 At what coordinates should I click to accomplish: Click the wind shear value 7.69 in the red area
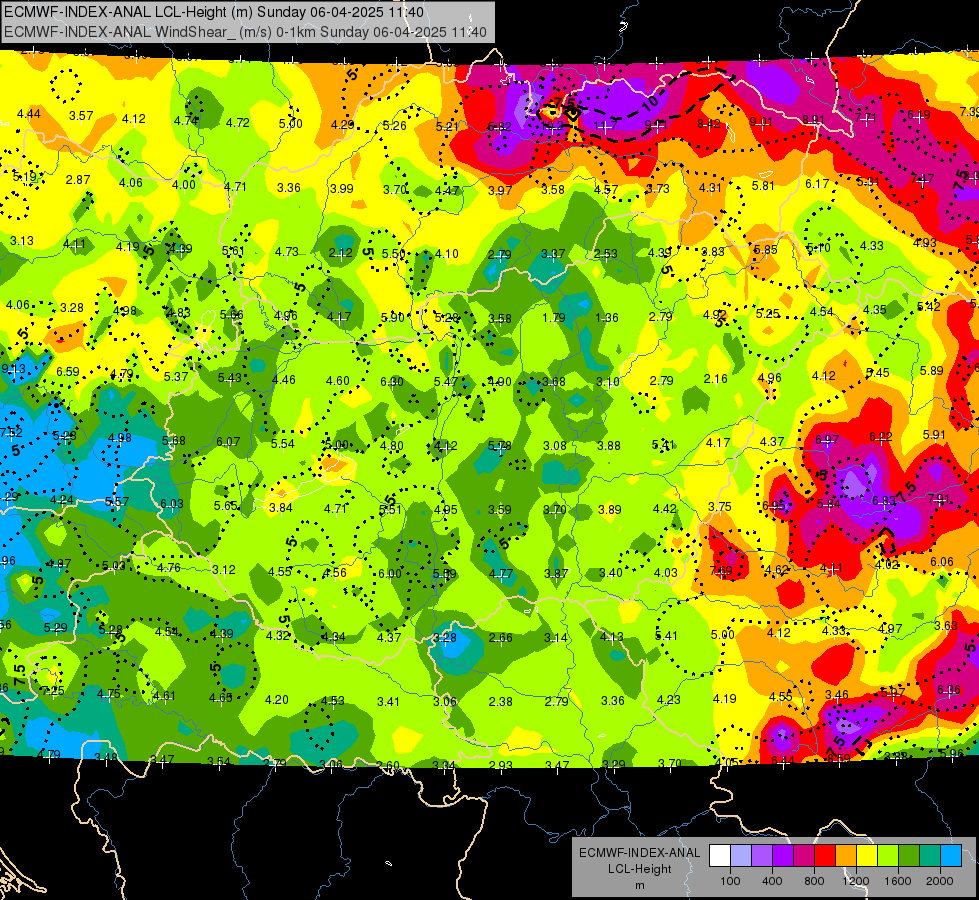point(721,570)
